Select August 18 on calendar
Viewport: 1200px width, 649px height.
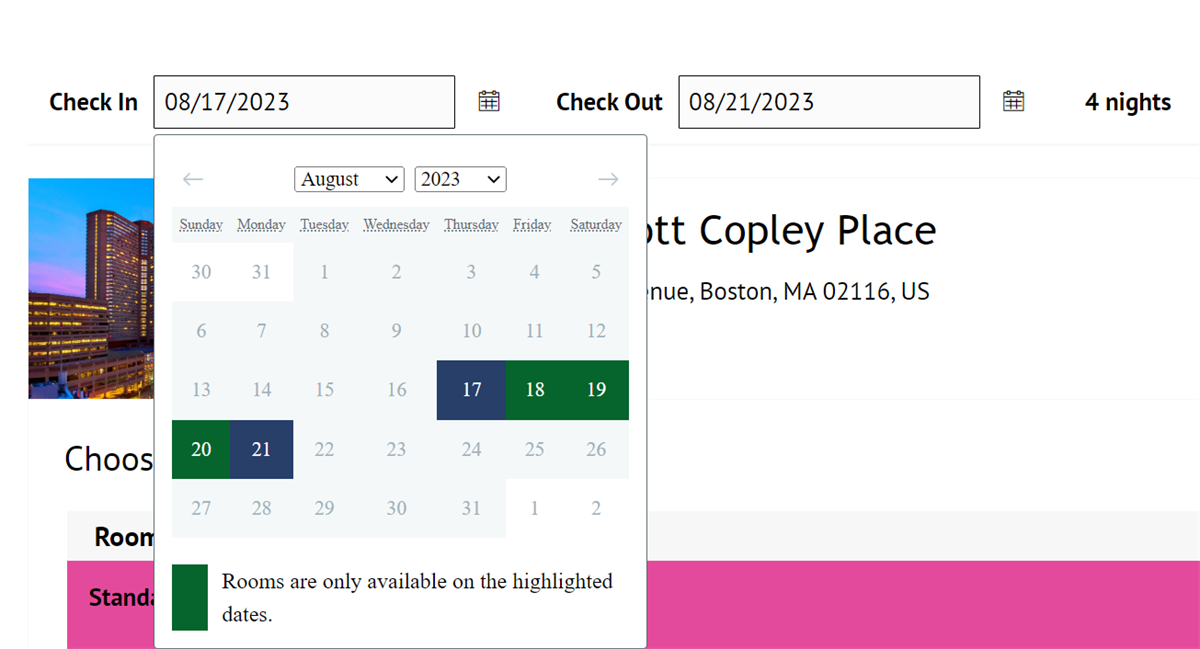[535, 390]
